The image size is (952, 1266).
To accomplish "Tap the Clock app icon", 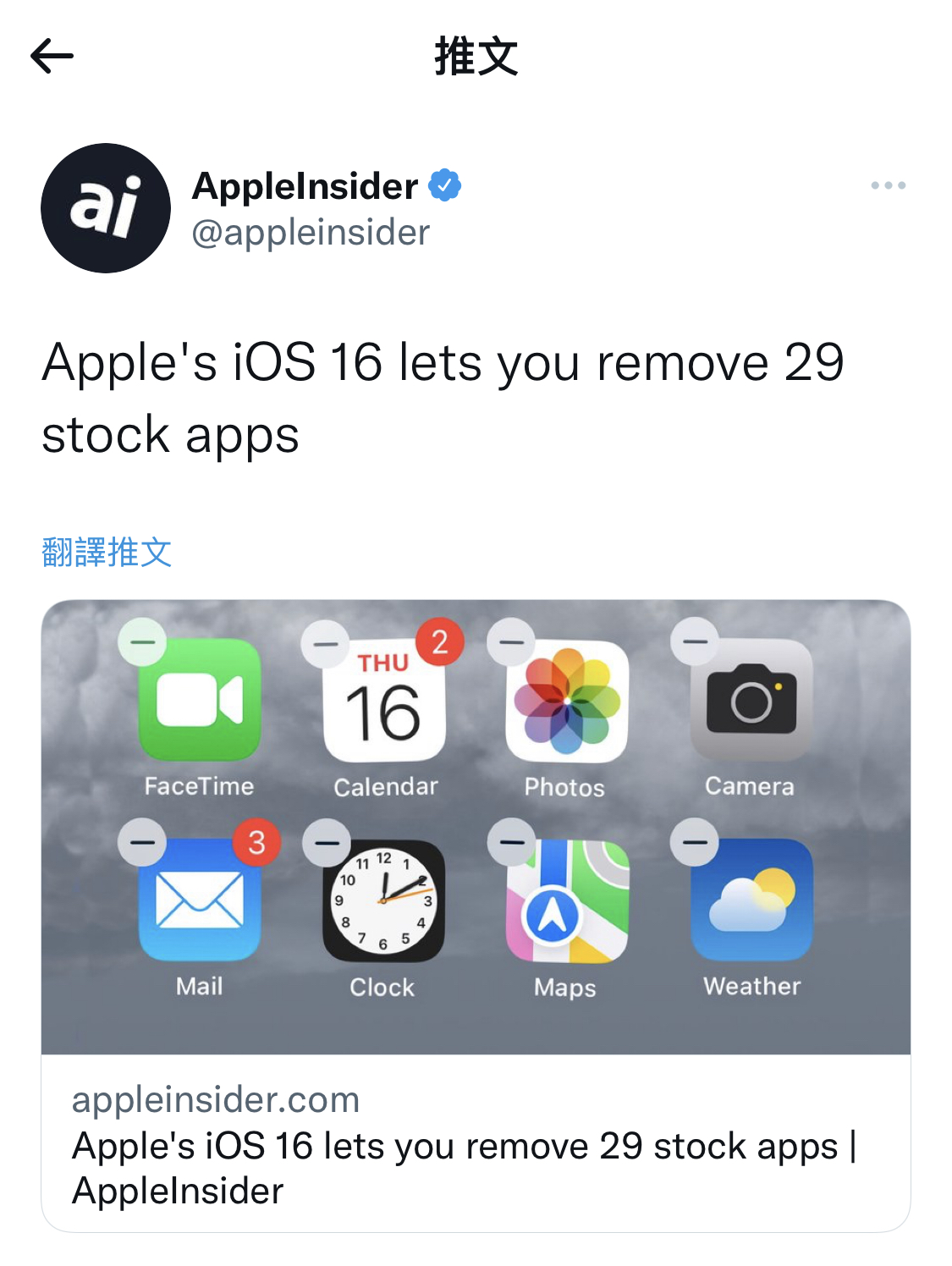I will pyautogui.click(x=383, y=900).
